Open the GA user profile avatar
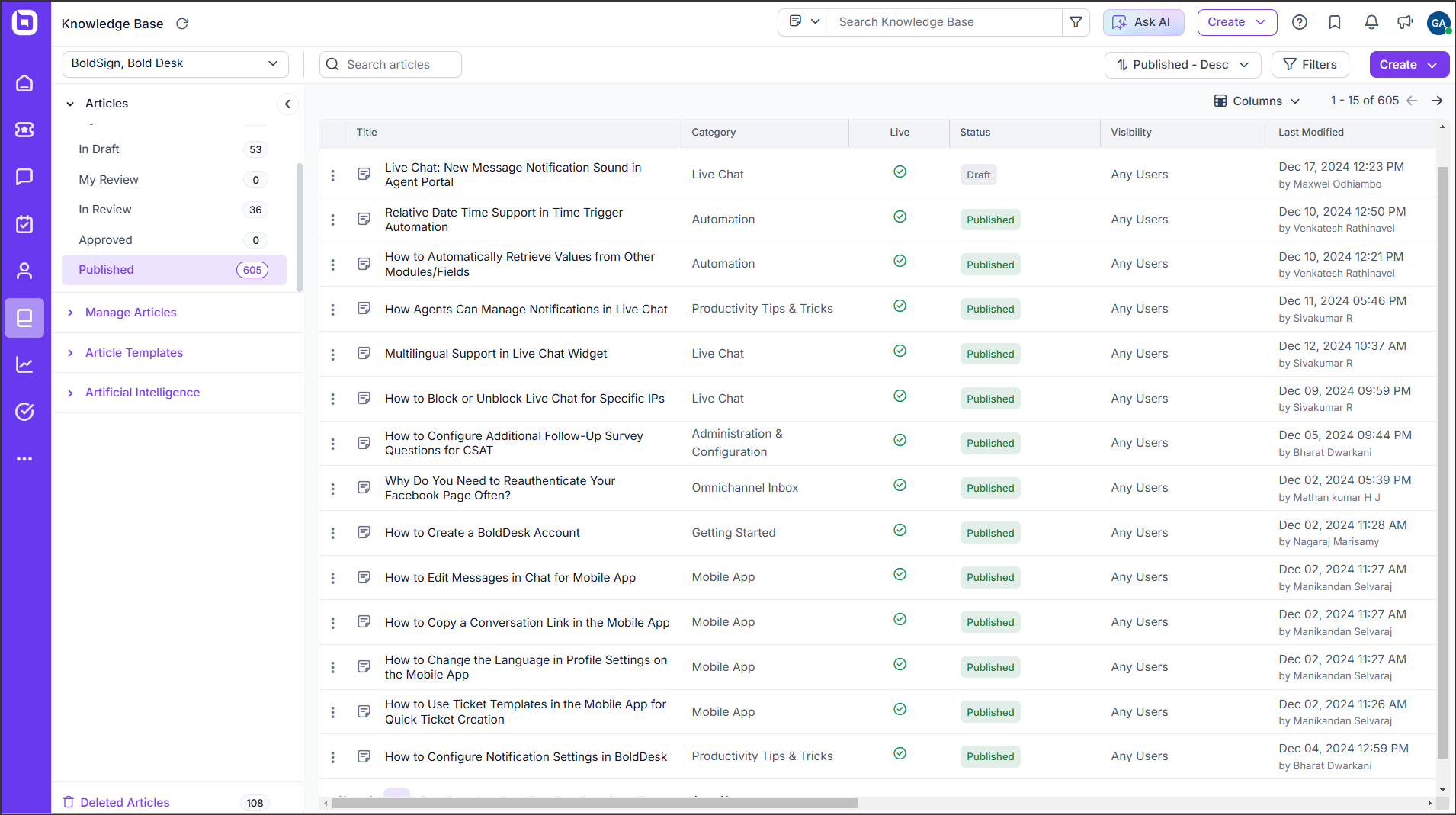1456x815 pixels. click(x=1438, y=23)
